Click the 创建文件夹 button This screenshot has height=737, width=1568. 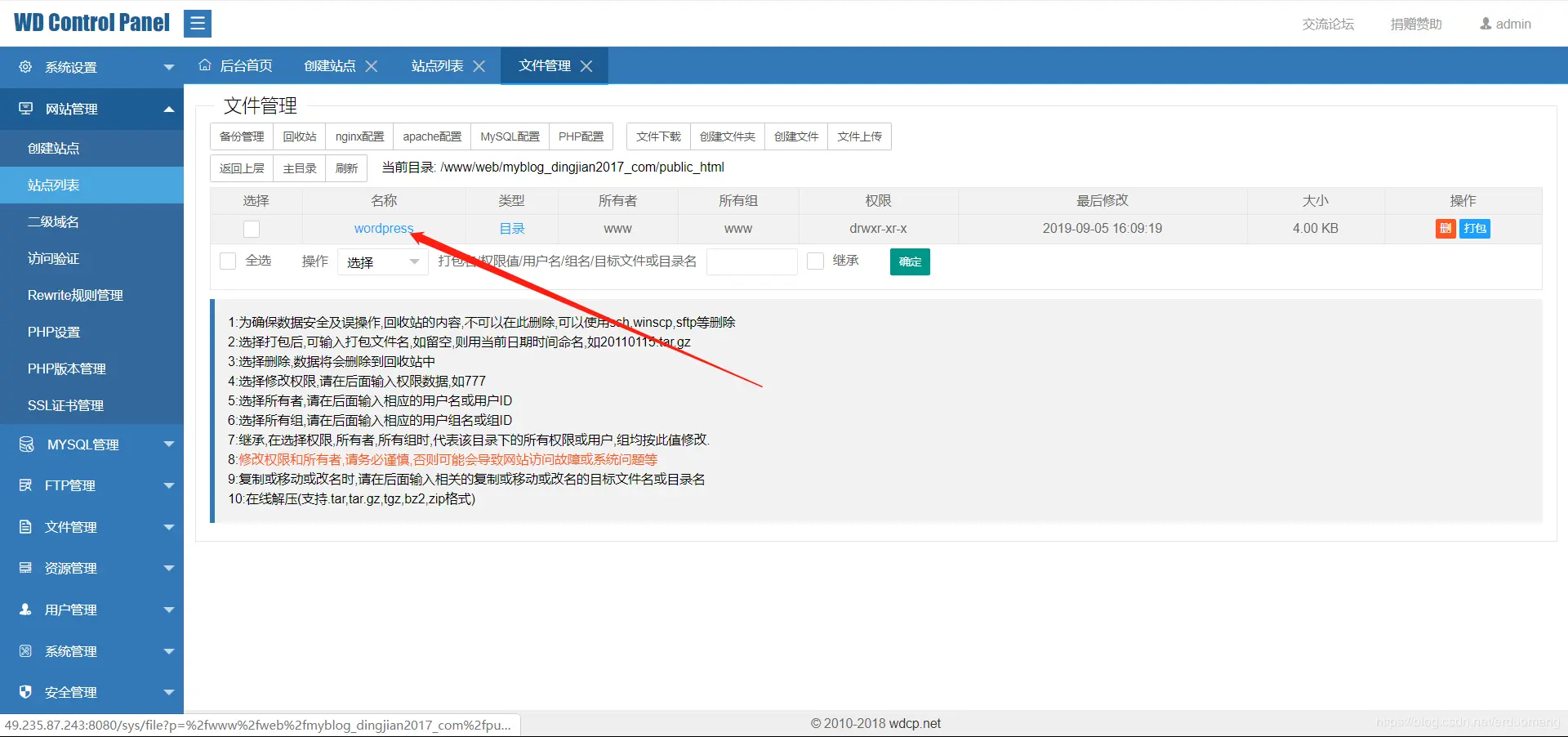click(x=728, y=136)
